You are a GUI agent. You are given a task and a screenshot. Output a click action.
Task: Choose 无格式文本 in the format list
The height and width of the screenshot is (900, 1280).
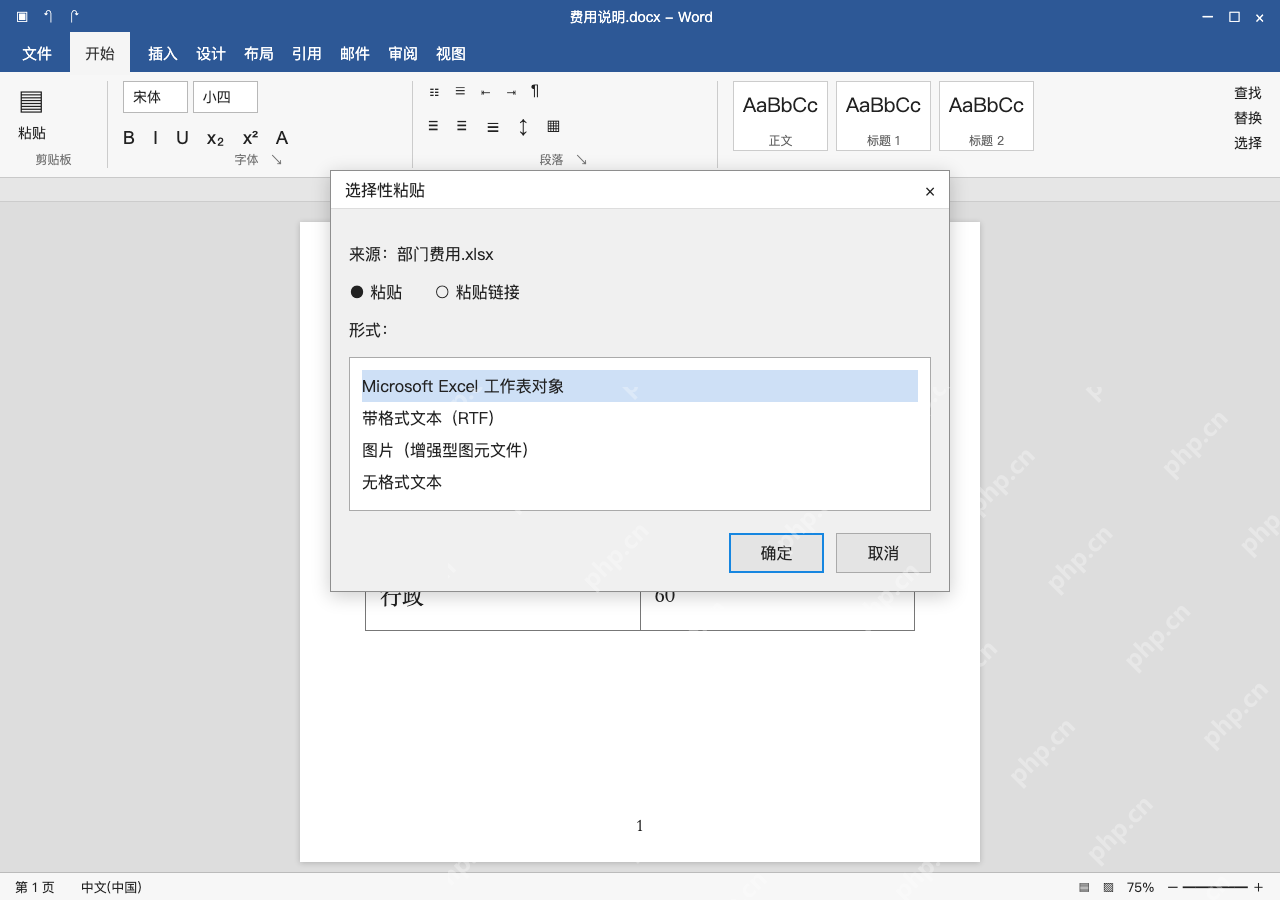(x=640, y=482)
